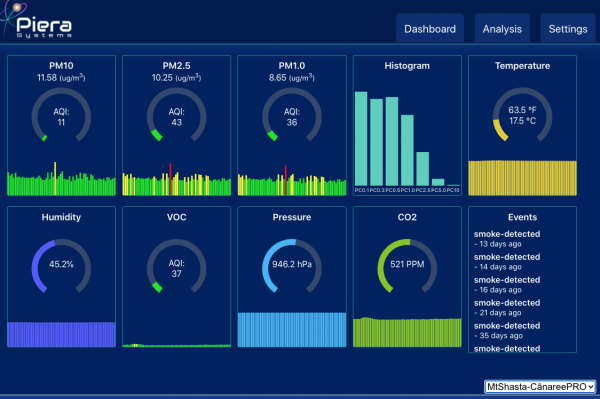Image resolution: width=600 pixels, height=399 pixels.
Task: Click the red spike in PM2.5 history chart
Action: [170, 179]
